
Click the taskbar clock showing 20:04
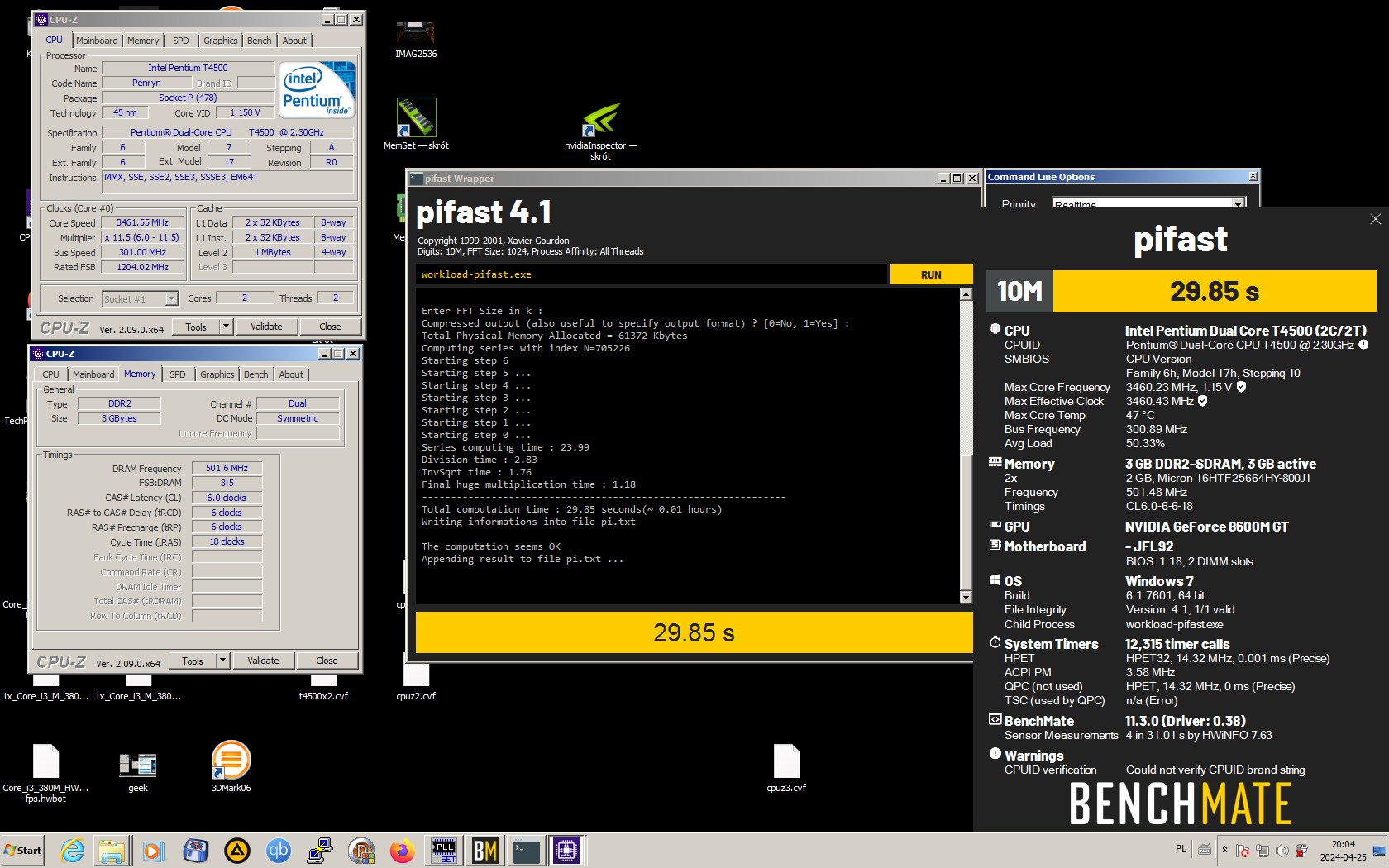1344,850
